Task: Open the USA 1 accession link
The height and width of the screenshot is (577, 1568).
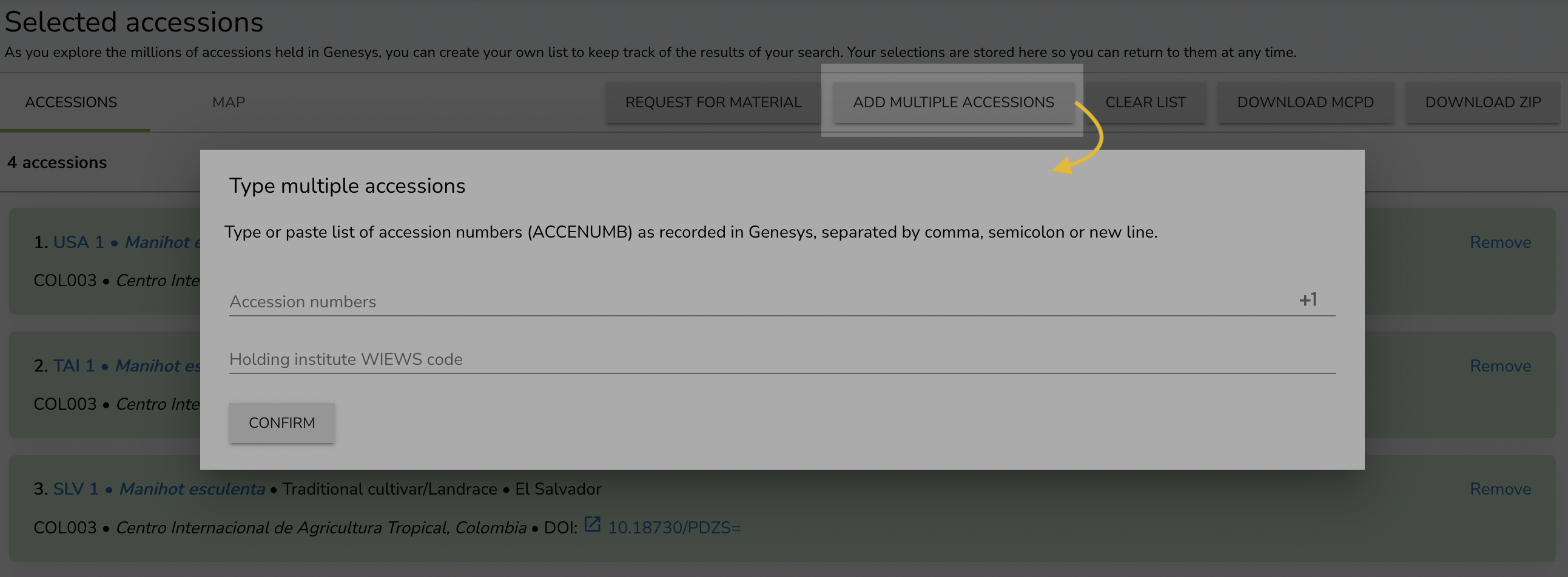Action: coord(78,242)
